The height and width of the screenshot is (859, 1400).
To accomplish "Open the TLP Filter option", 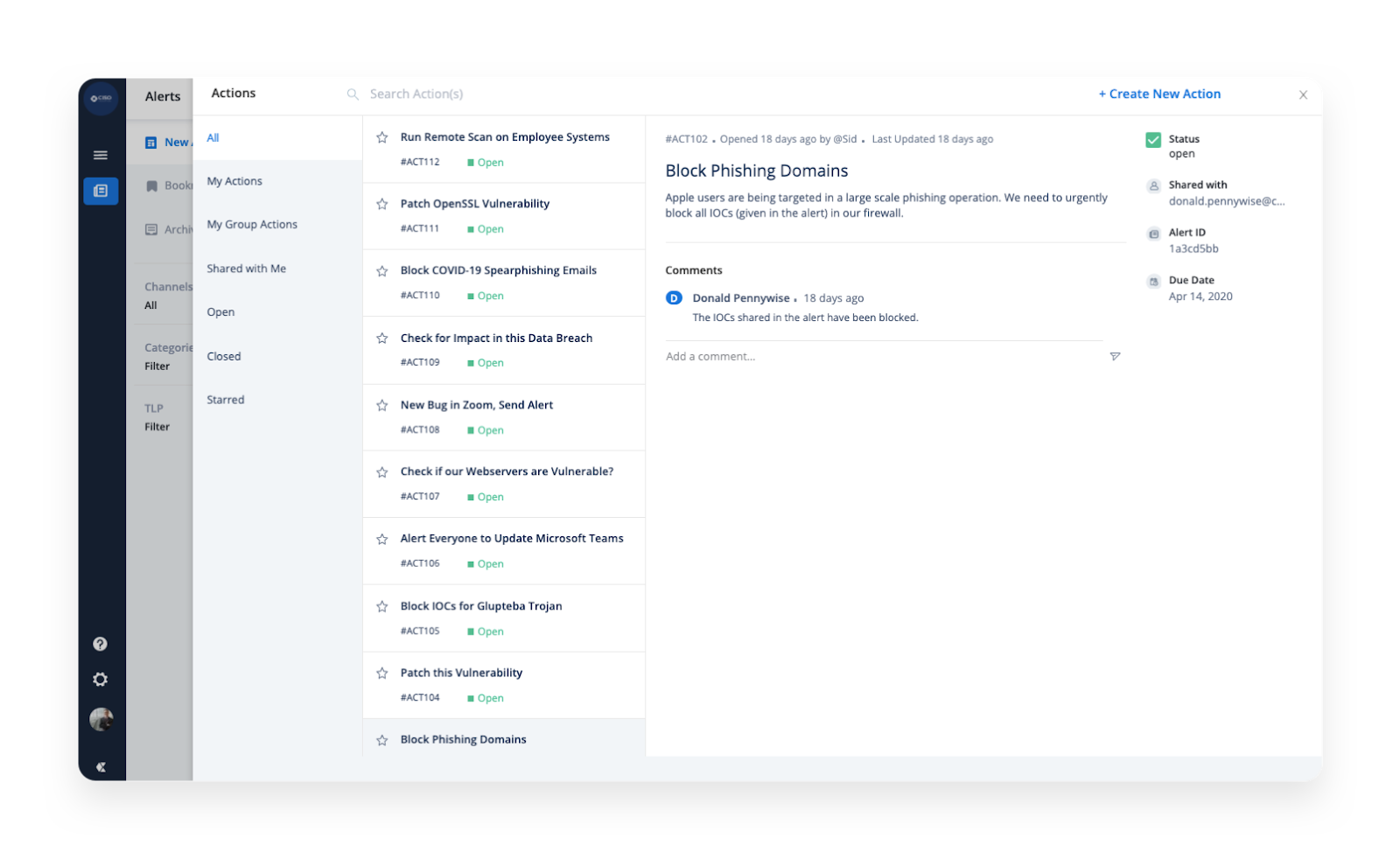I will 157,427.
